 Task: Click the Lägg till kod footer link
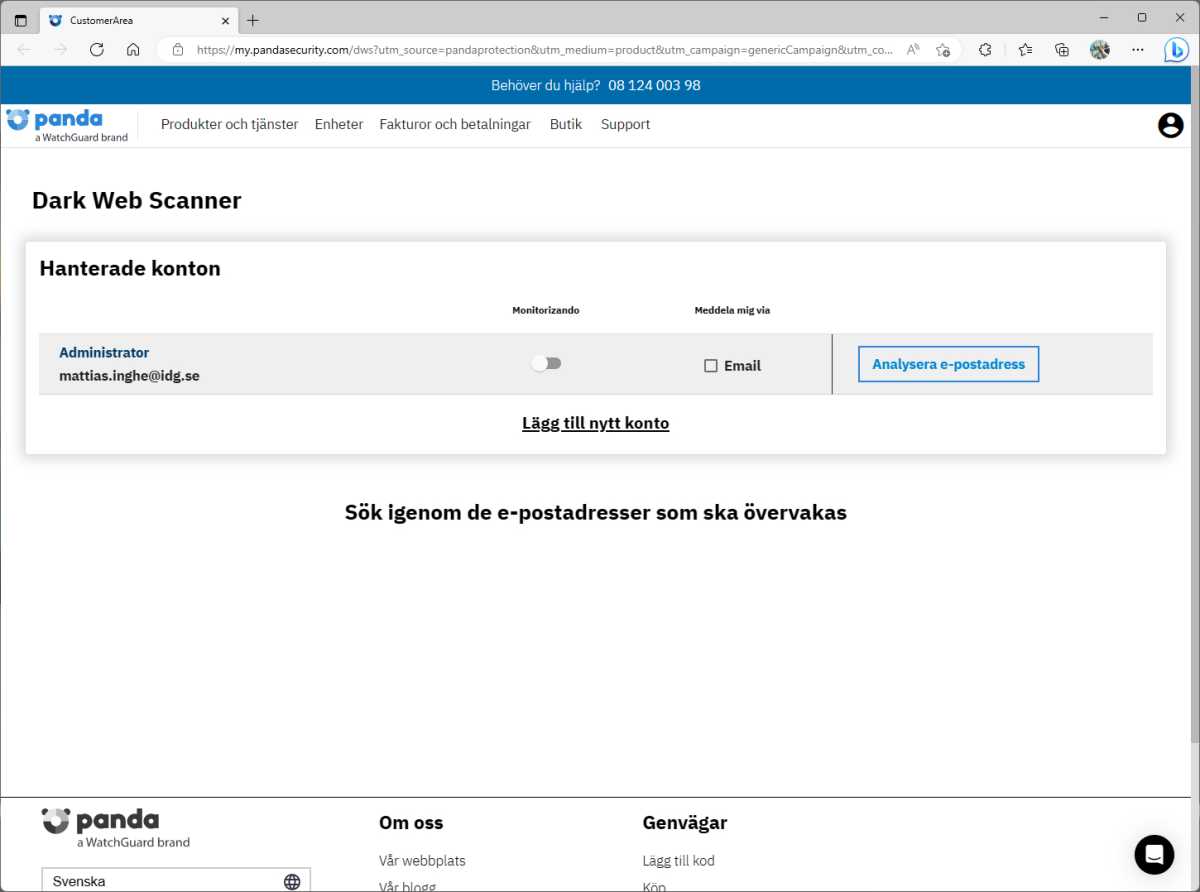[678, 860]
